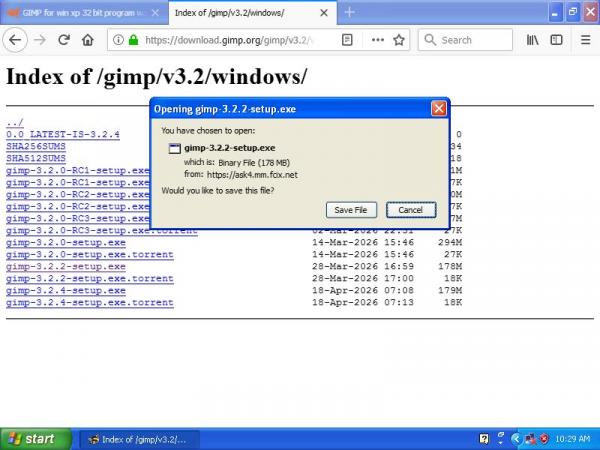Click the red shield security tray icon

click(x=543, y=439)
